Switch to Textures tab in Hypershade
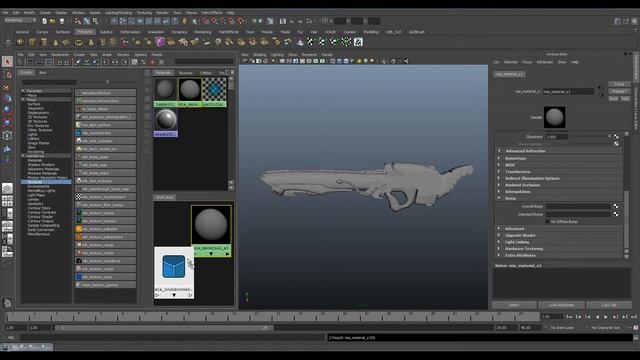Screen dimensions: 640x360 [x=185, y=73]
